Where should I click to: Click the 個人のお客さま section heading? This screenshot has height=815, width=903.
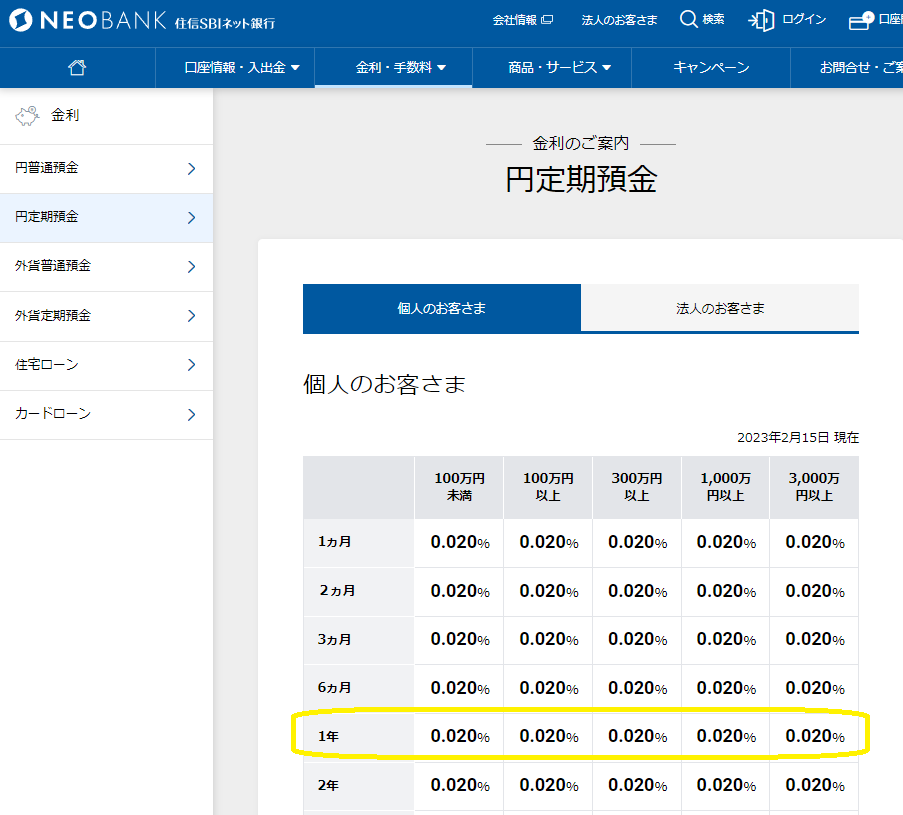(384, 384)
